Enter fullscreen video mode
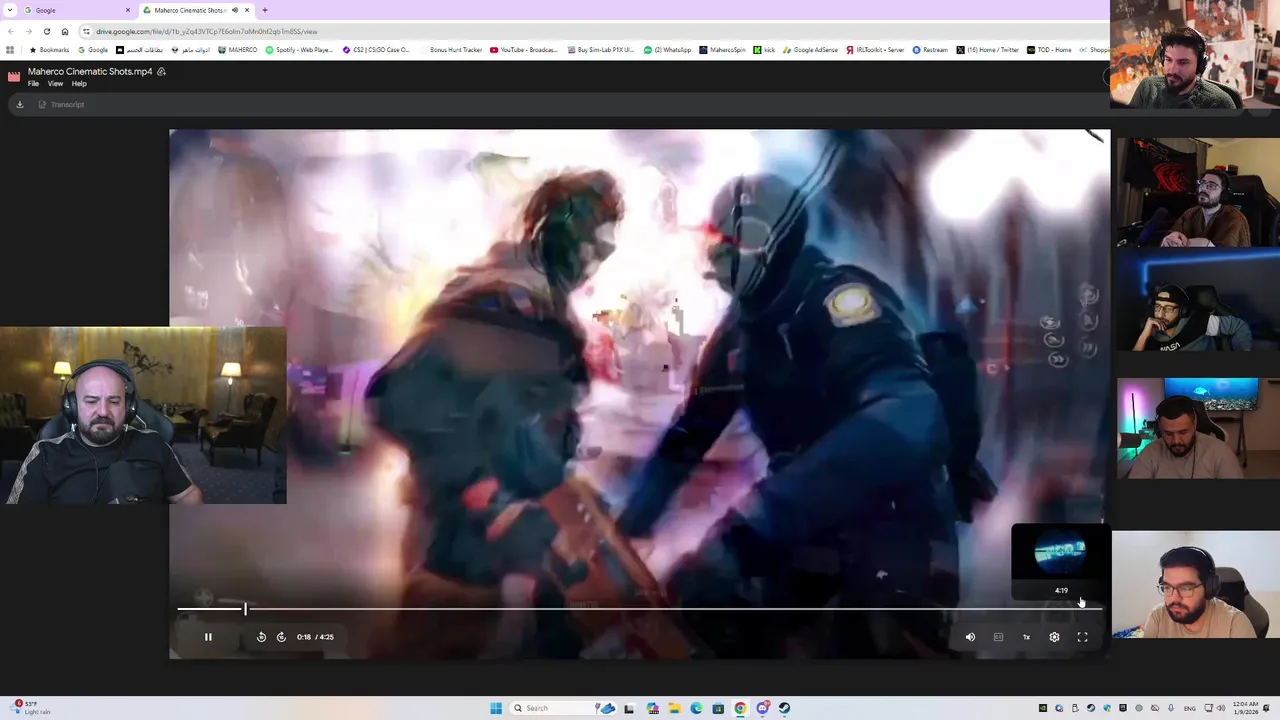 point(1082,637)
